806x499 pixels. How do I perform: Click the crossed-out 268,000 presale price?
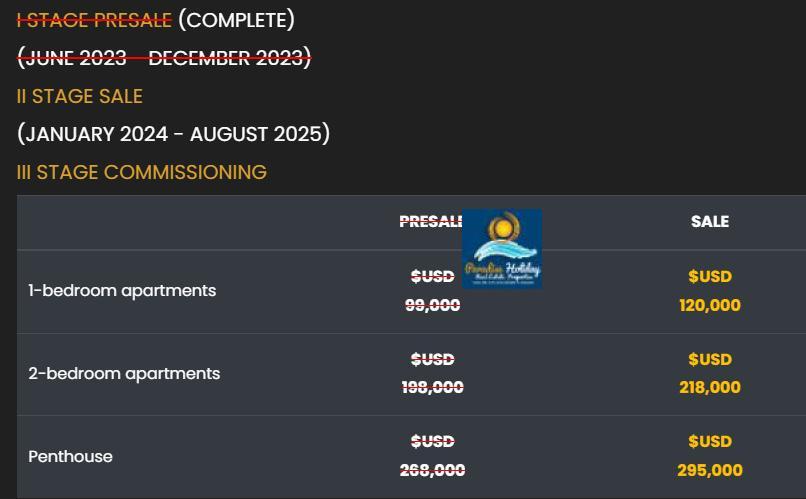[x=432, y=470]
